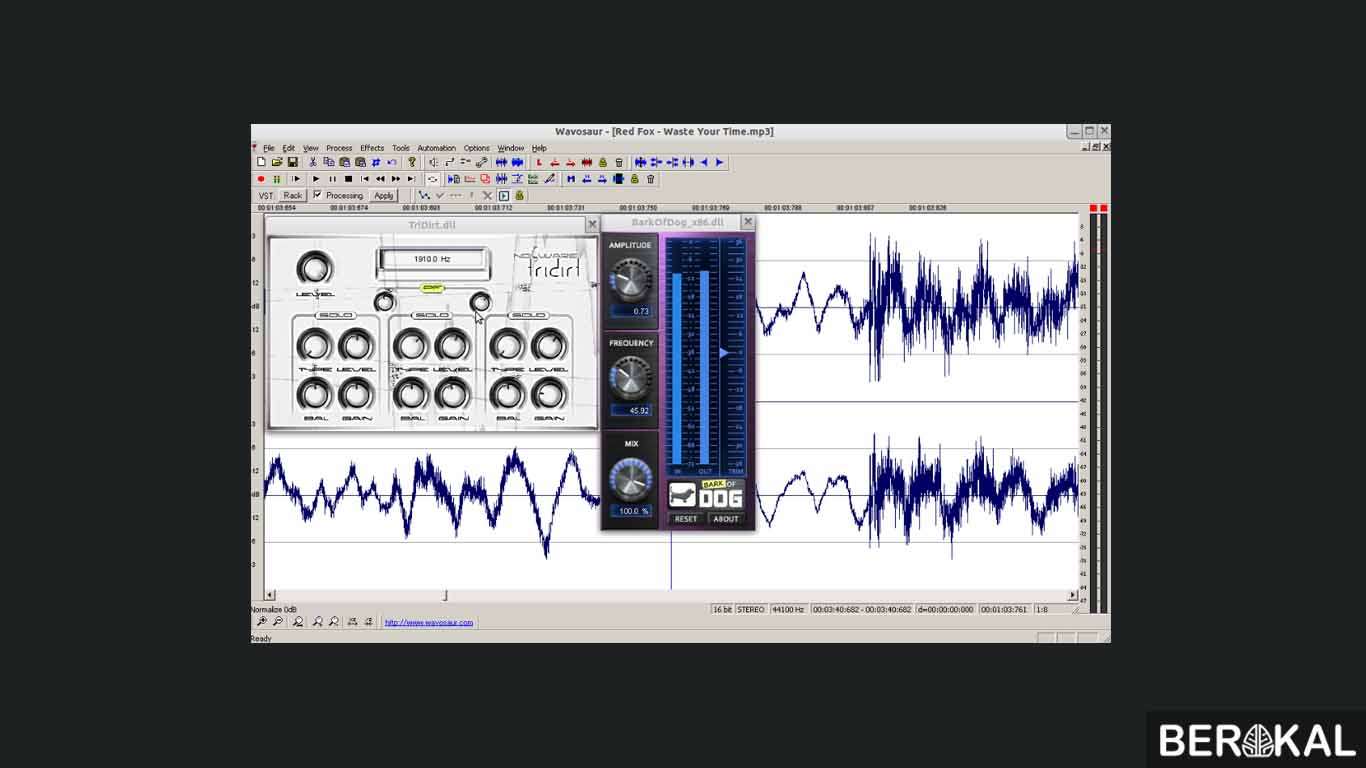Click the trim arrow on Bark of Dog meter
The image size is (1366, 768).
(724, 353)
